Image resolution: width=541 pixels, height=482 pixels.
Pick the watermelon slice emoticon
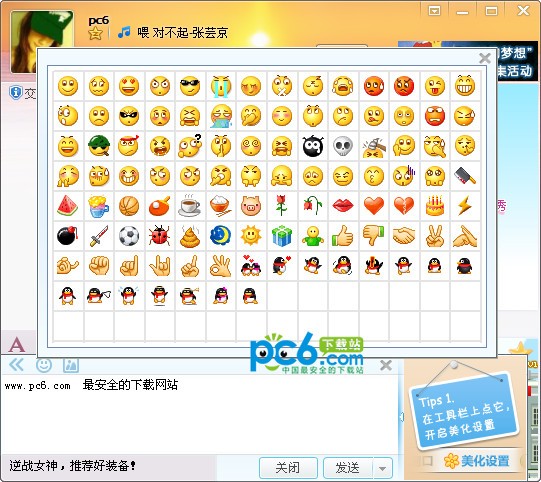point(68,206)
